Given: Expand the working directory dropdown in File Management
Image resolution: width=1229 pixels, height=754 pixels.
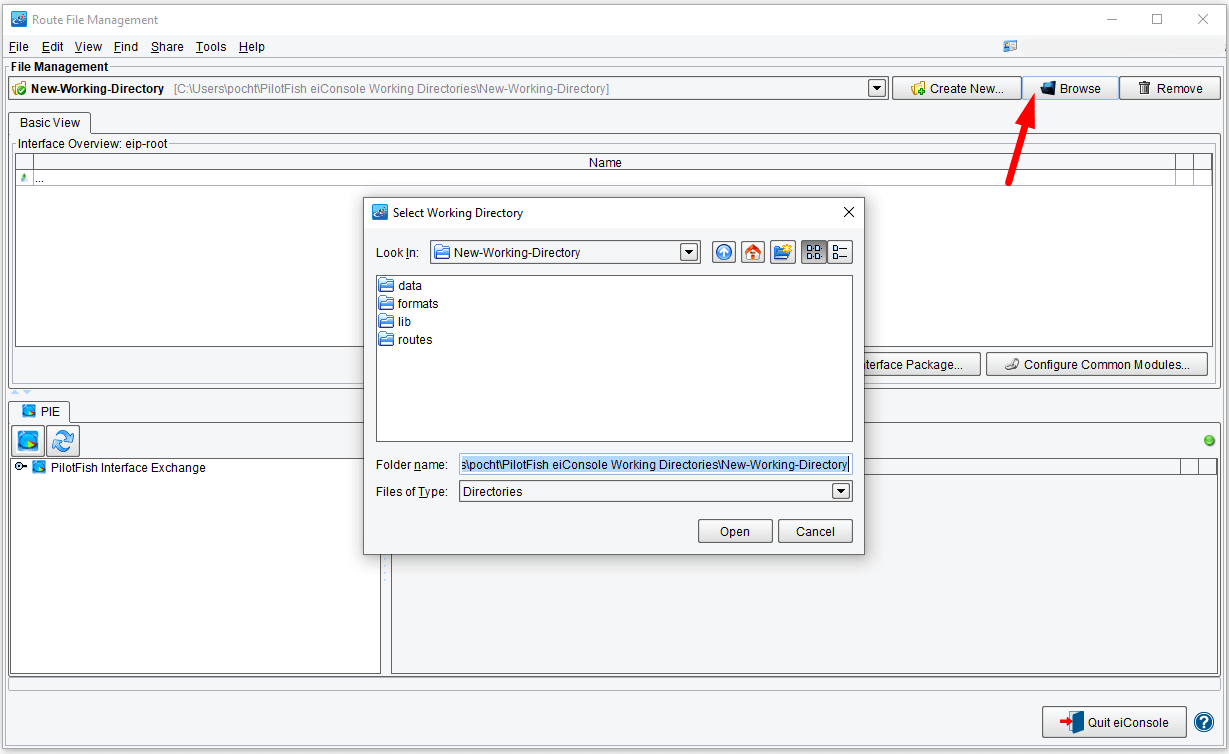Looking at the screenshot, I should (x=877, y=88).
